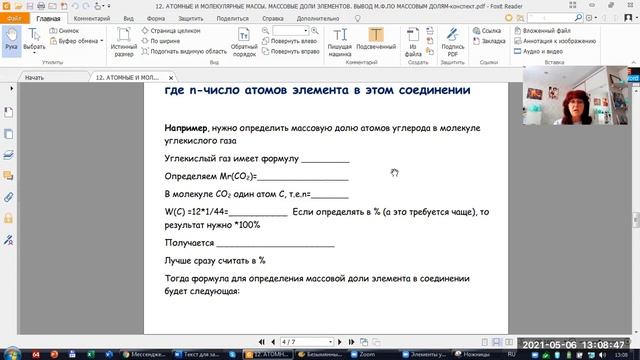
Task: Collapse the ribbon with the chevron
Action: point(633,62)
